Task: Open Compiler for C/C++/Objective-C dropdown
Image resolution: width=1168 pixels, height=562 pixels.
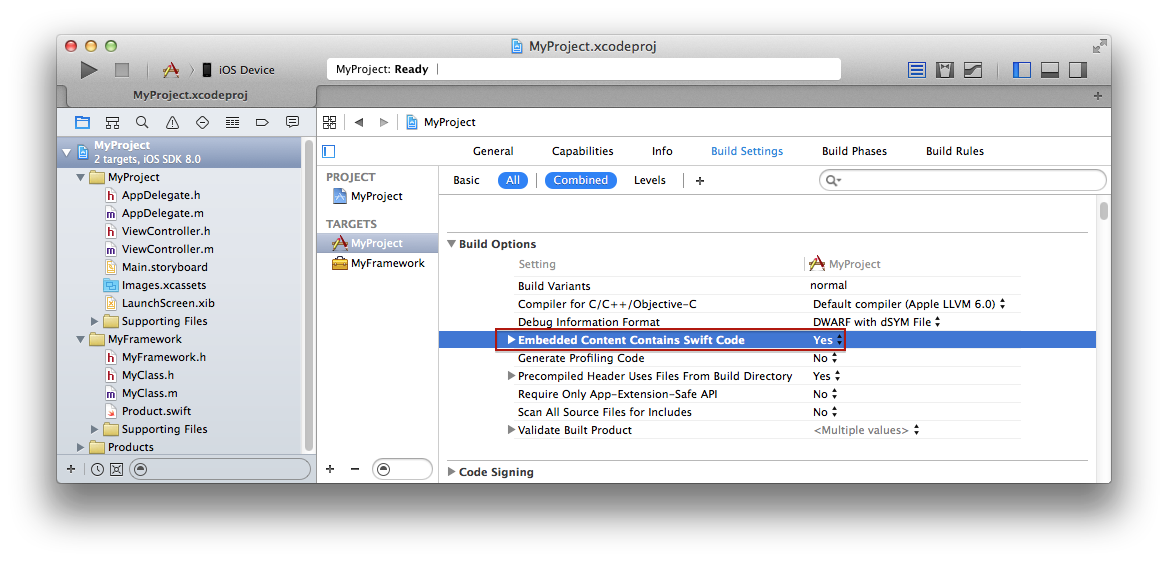Action: (x=909, y=304)
